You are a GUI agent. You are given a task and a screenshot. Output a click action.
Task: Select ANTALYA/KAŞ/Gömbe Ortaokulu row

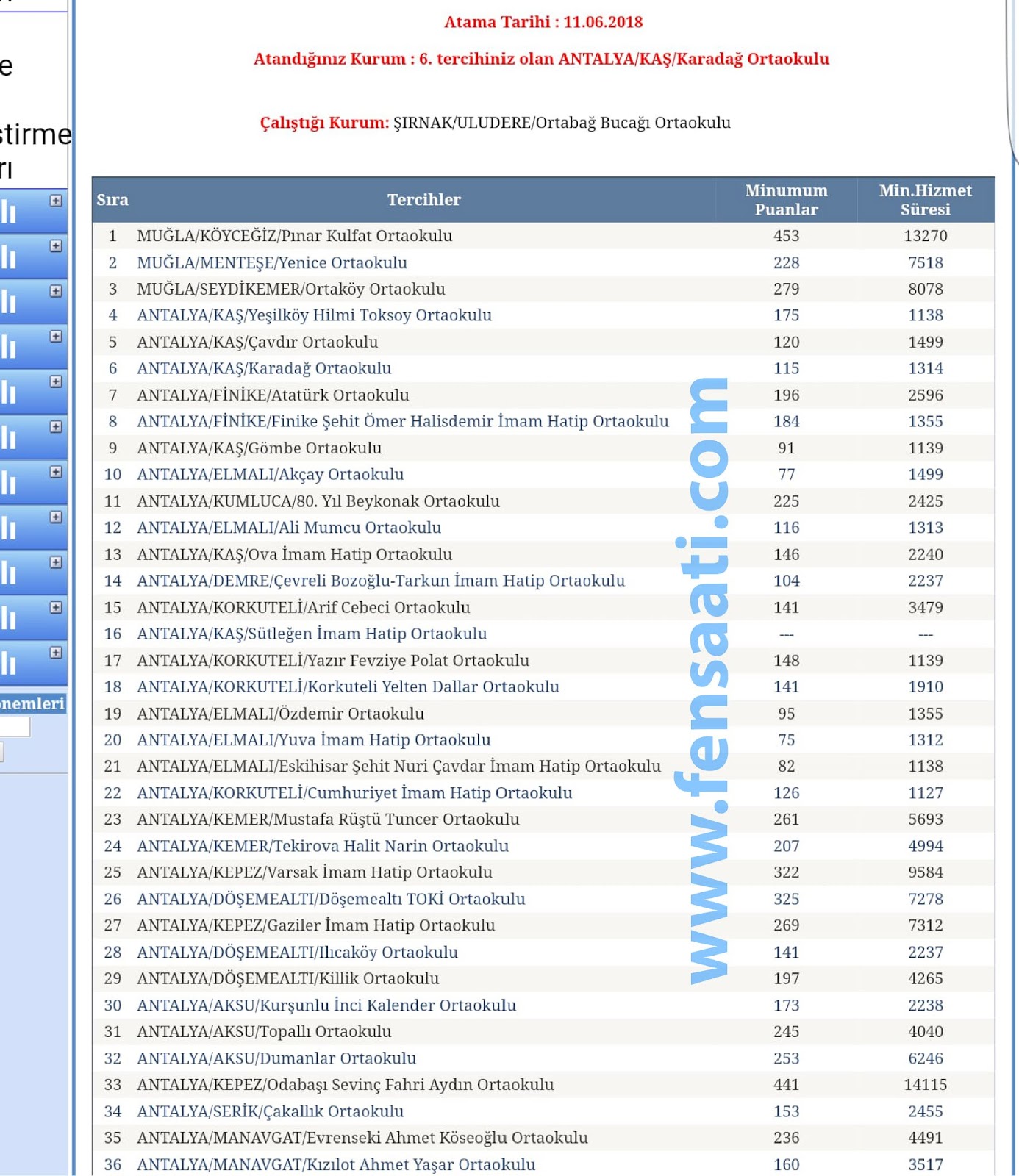click(543, 448)
